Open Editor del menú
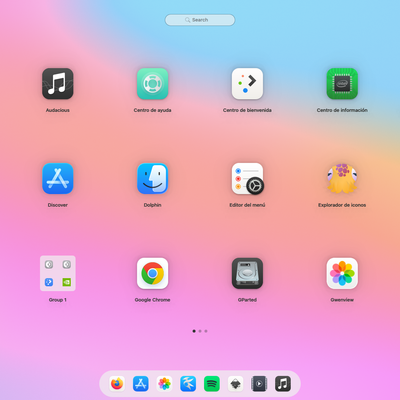Viewport: 400px width, 400px height. coord(247,178)
